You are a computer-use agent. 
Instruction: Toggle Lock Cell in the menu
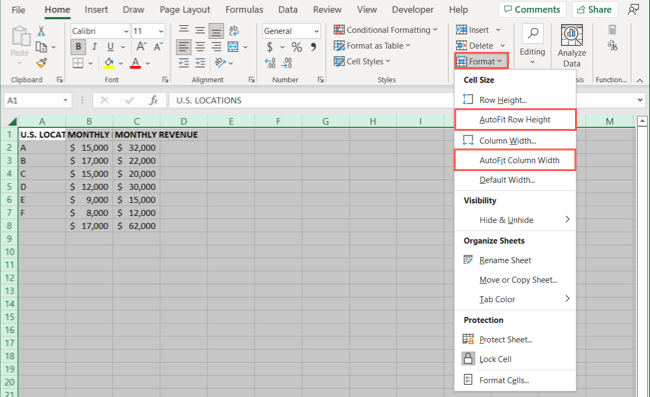[x=515, y=359]
